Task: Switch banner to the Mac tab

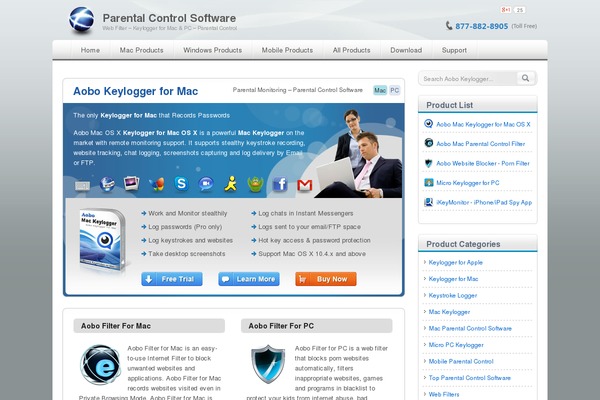Action: [x=380, y=90]
